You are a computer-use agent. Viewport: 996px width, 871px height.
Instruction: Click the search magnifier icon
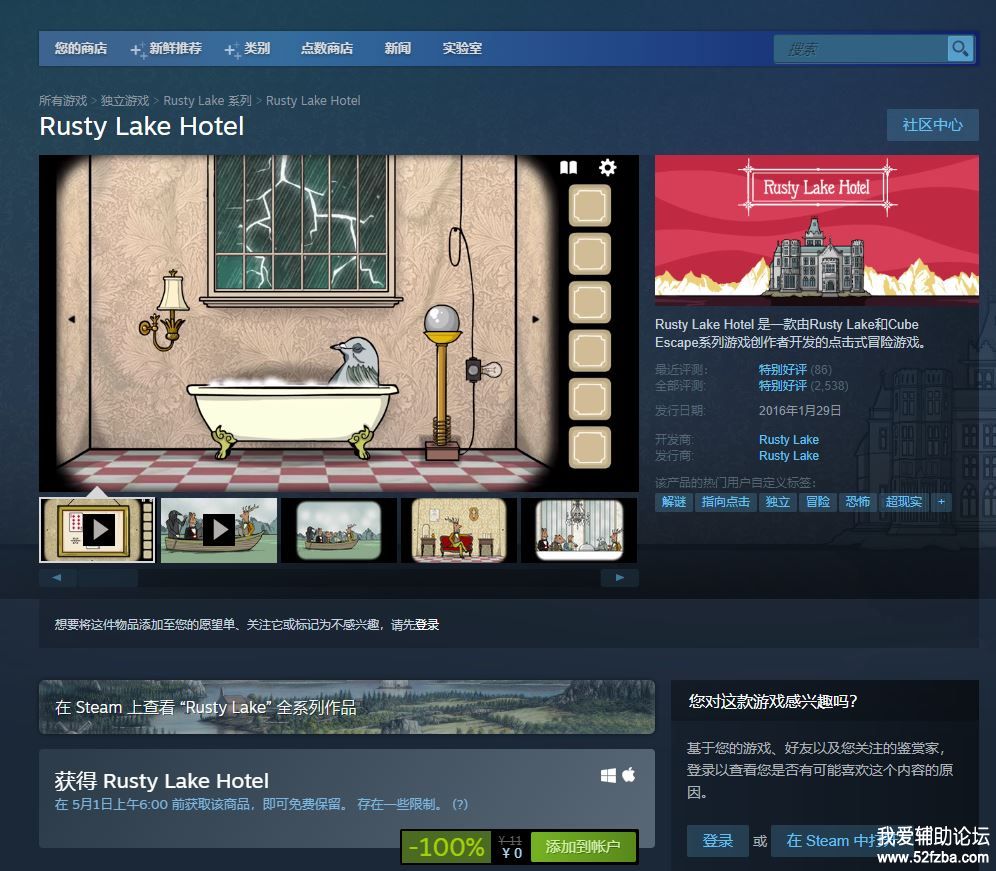pyautogui.click(x=960, y=48)
